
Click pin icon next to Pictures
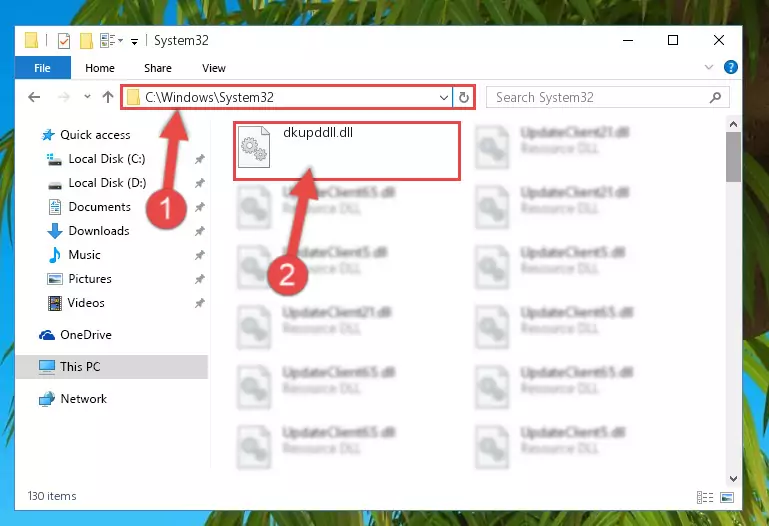(x=200, y=279)
